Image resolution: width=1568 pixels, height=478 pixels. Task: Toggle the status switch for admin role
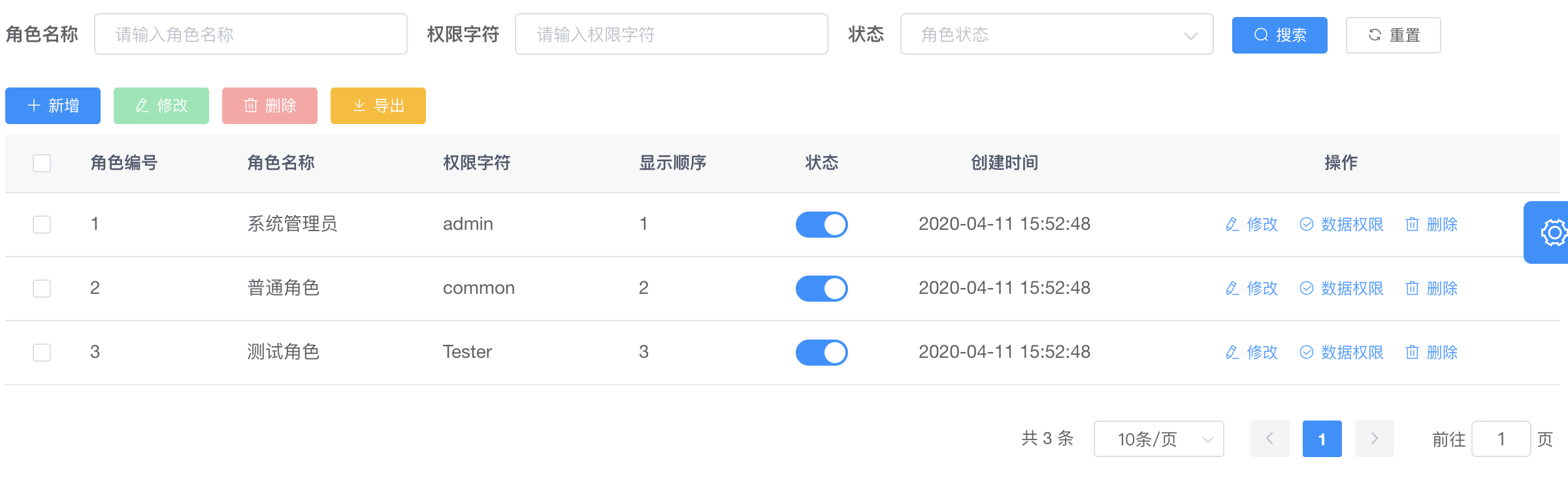821,225
